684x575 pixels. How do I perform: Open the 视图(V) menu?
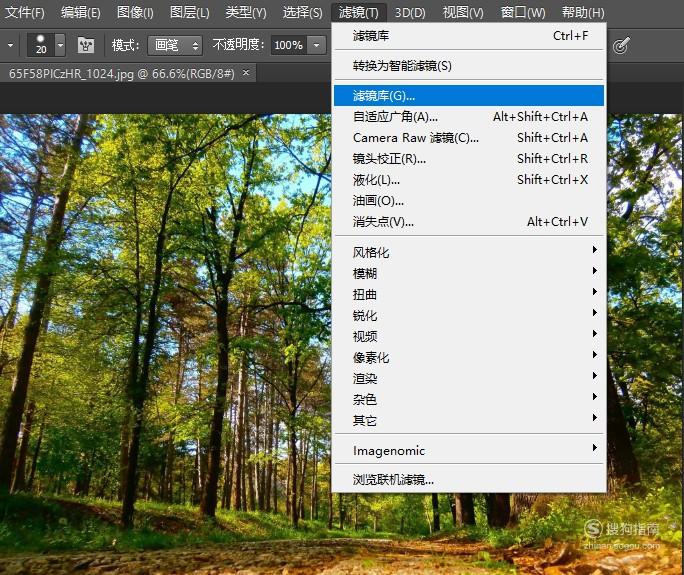463,12
